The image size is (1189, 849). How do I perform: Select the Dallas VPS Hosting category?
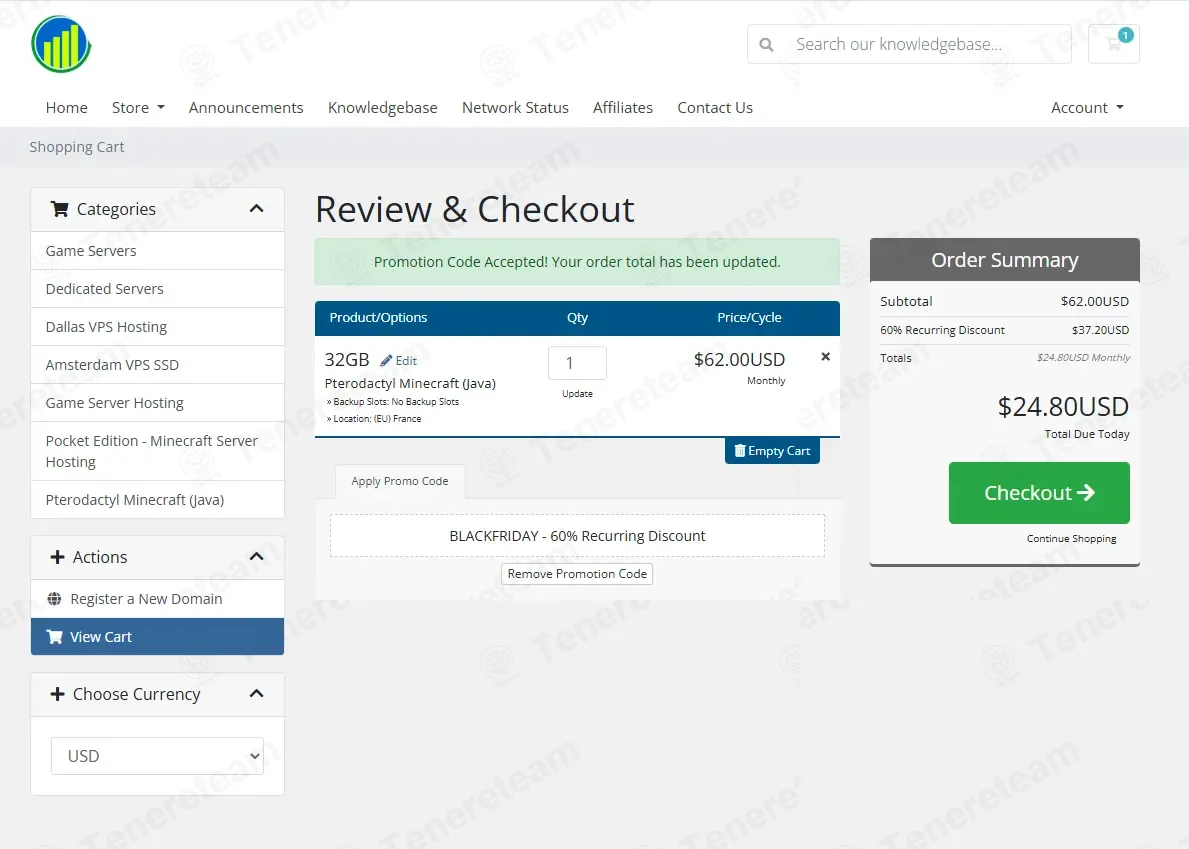coord(157,327)
